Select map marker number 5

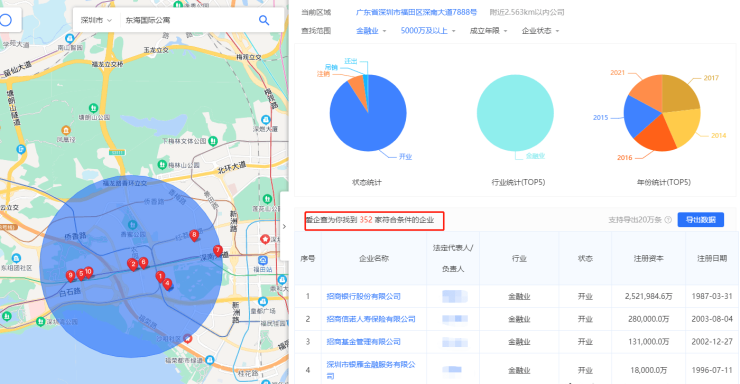(81, 274)
